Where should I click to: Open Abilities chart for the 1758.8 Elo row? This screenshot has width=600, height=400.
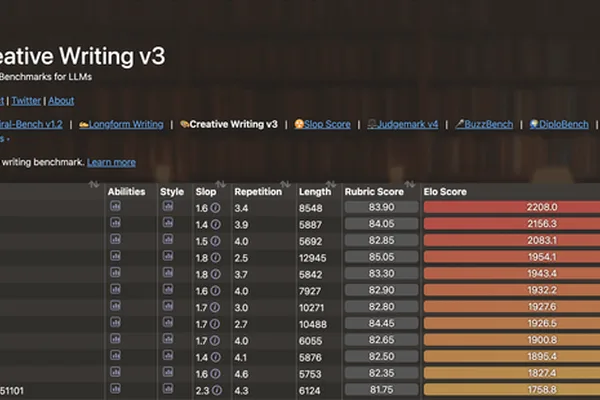[115, 389]
